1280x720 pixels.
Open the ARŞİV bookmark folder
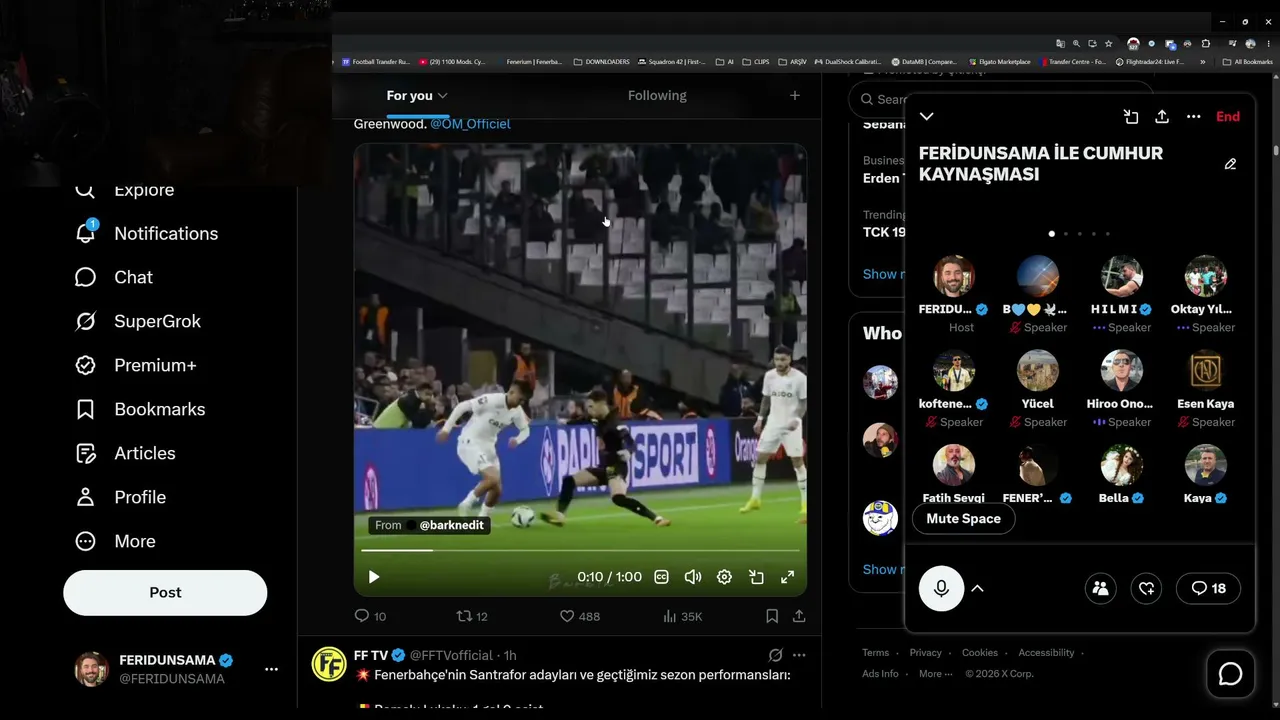(x=793, y=62)
